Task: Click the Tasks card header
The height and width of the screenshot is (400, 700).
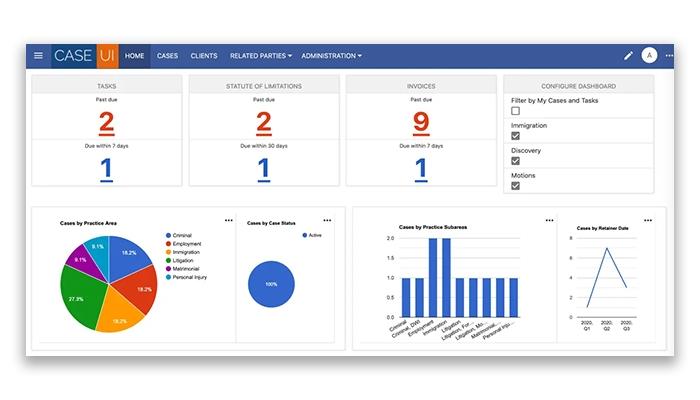Action: [106, 86]
